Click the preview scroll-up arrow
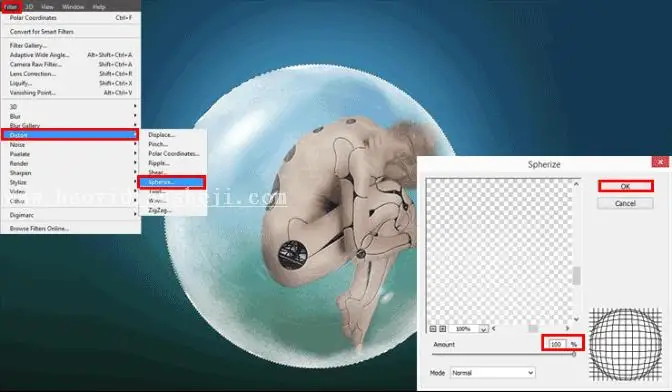672x392 pixels. click(576, 184)
